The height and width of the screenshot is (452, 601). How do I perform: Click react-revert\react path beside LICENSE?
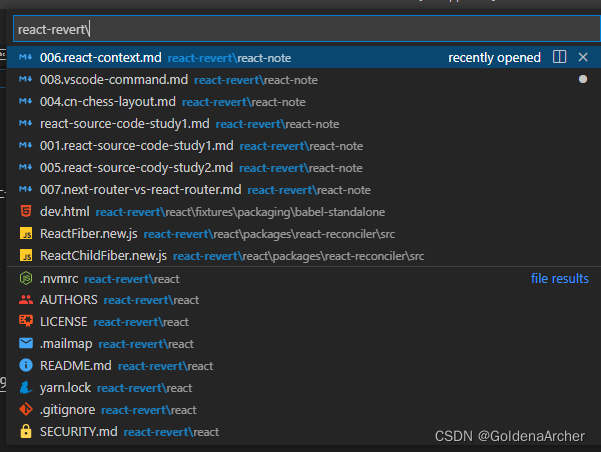coord(141,322)
